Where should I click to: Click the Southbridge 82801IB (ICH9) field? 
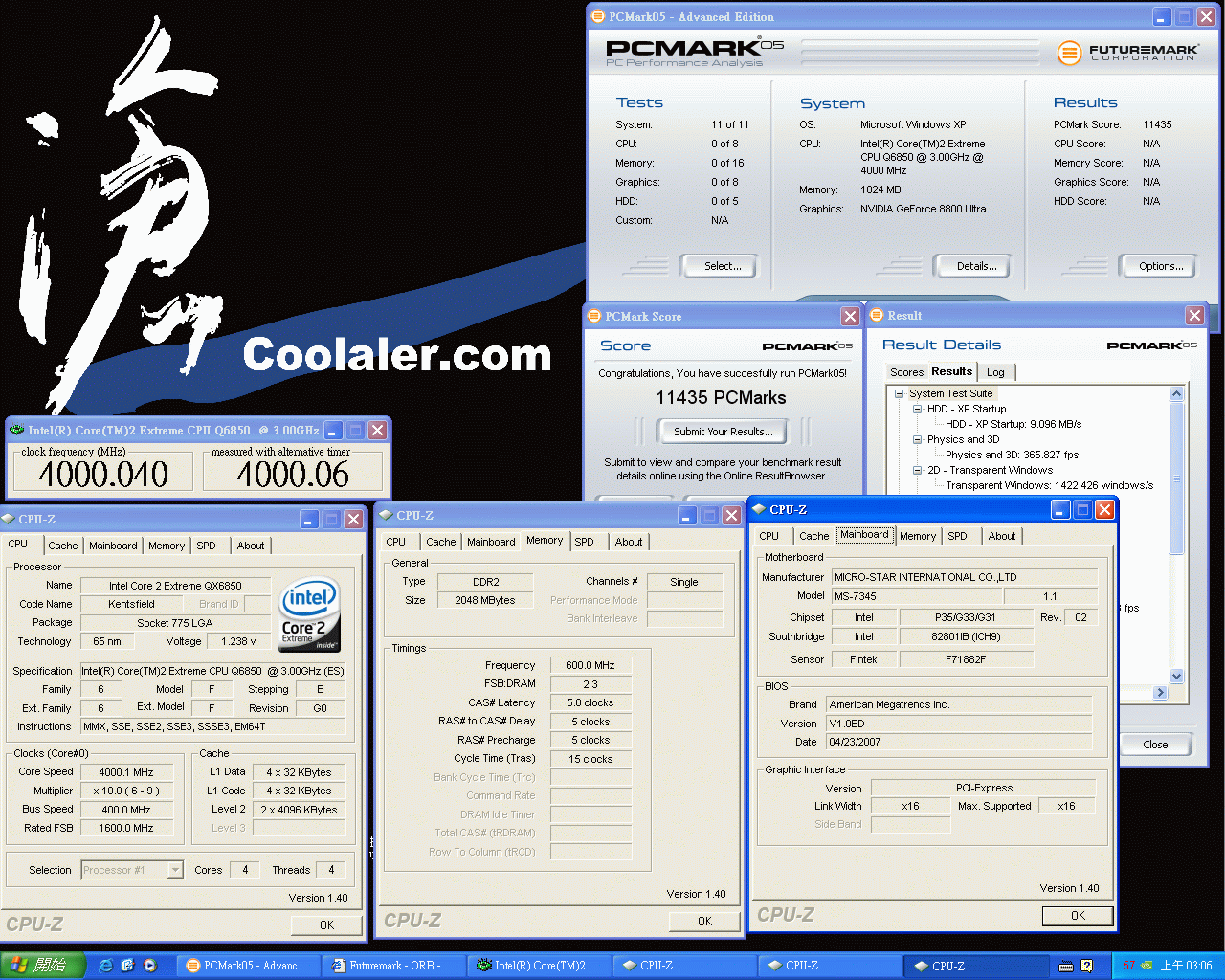point(966,636)
